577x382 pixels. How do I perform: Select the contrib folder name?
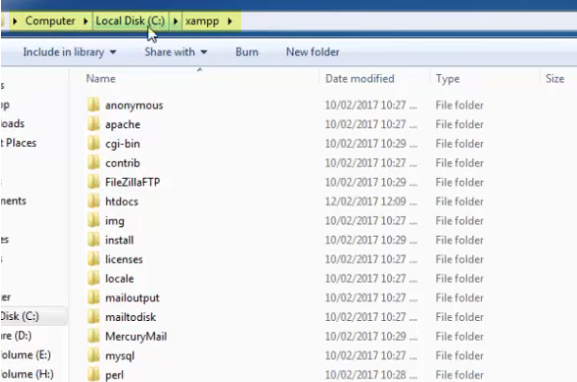123,163
